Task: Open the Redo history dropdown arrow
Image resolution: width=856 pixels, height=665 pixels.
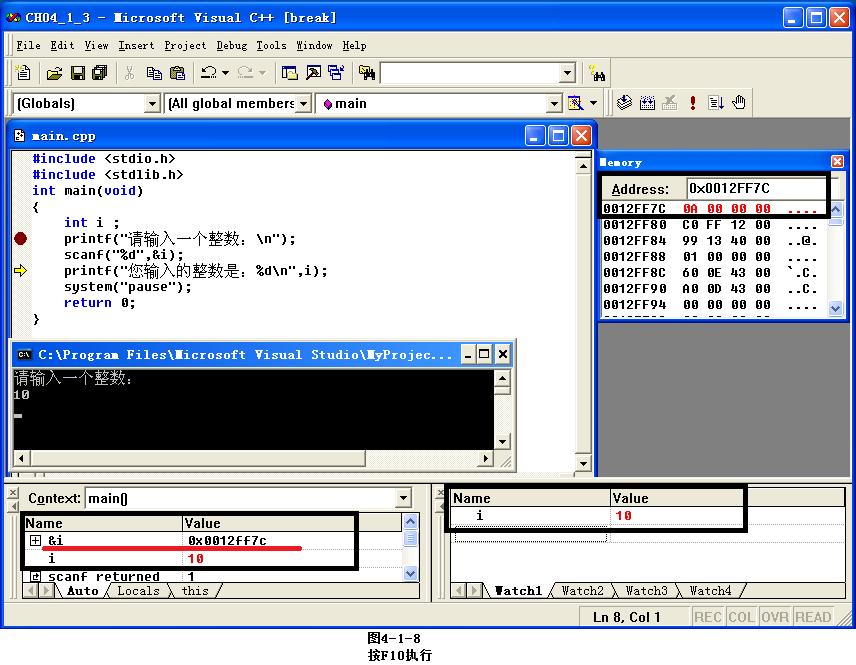Action: point(262,73)
